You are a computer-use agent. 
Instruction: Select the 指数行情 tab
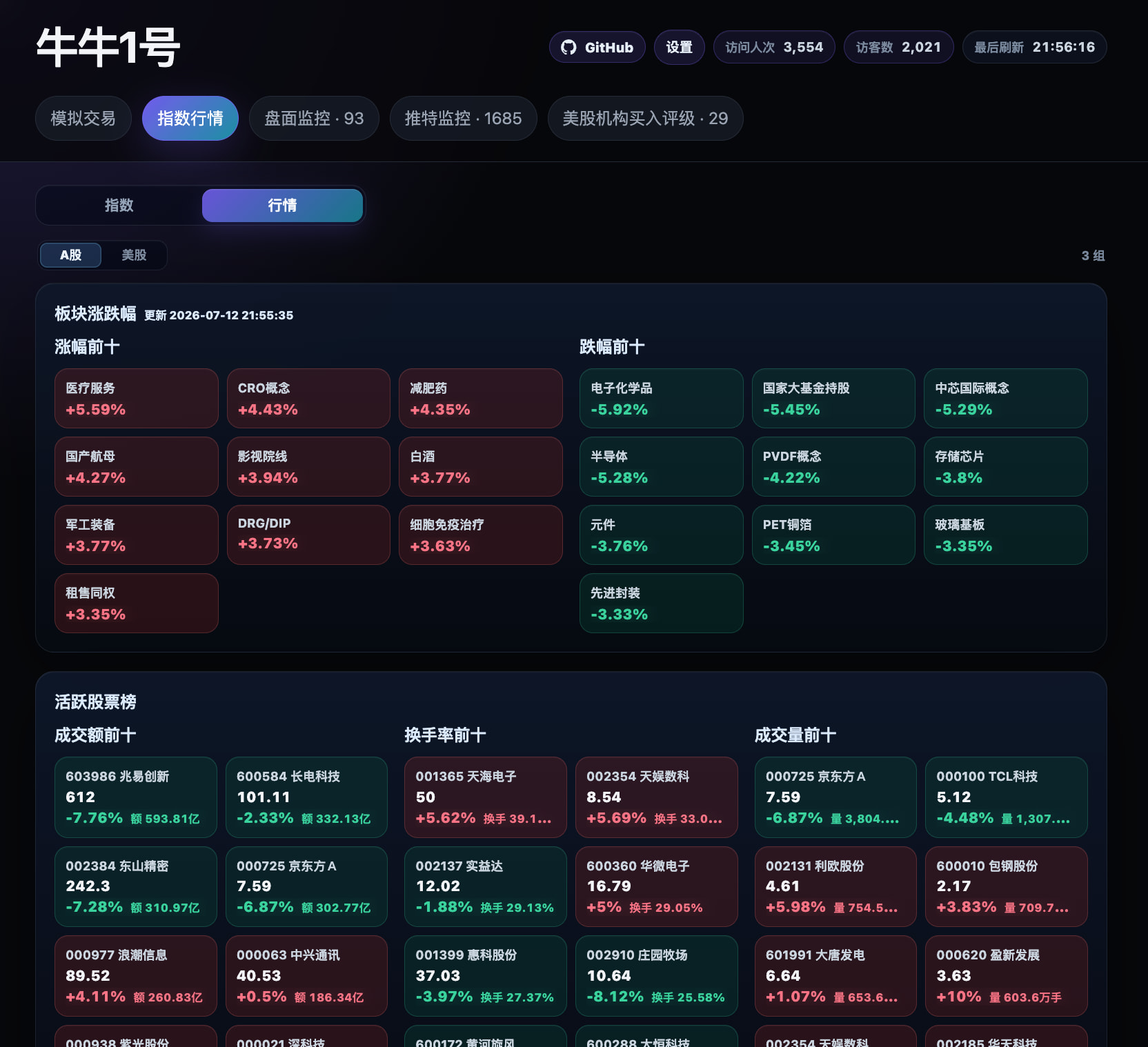[190, 119]
